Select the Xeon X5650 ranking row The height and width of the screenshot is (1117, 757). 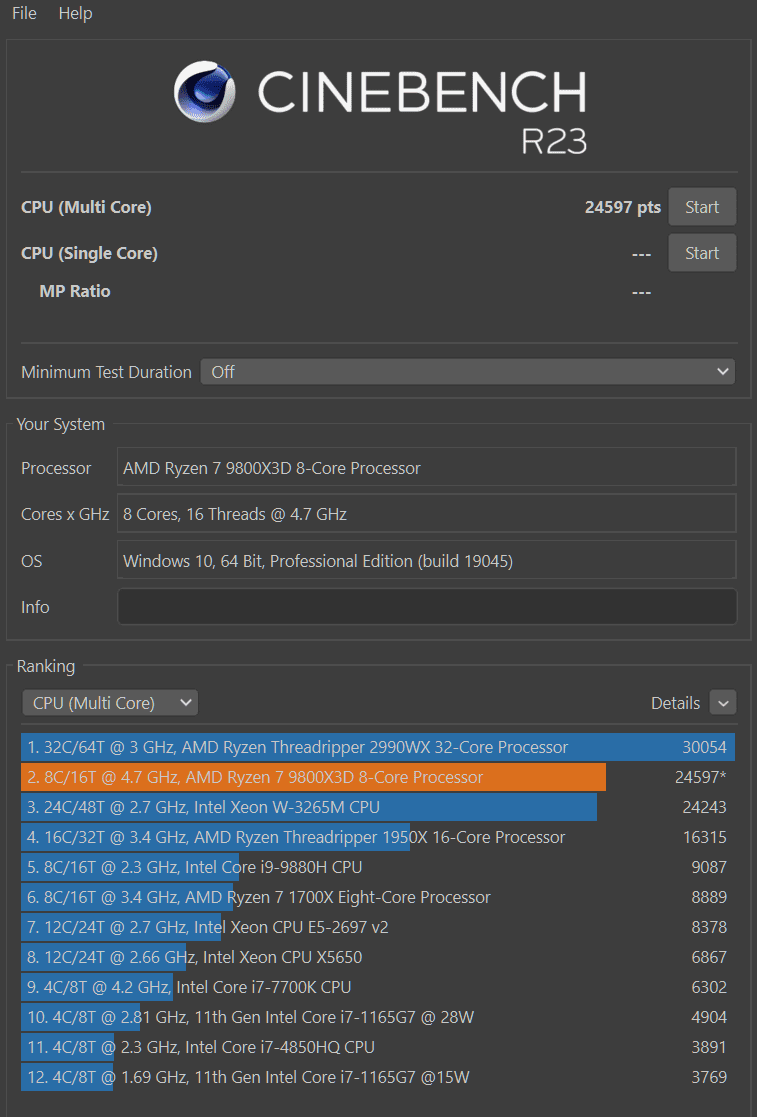[377, 957]
